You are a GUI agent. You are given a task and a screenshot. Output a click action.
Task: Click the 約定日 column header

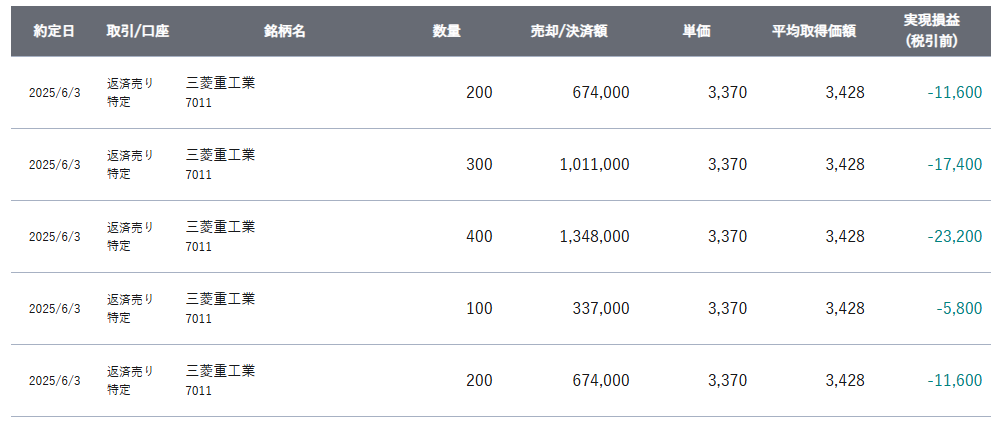pyautogui.click(x=54, y=32)
